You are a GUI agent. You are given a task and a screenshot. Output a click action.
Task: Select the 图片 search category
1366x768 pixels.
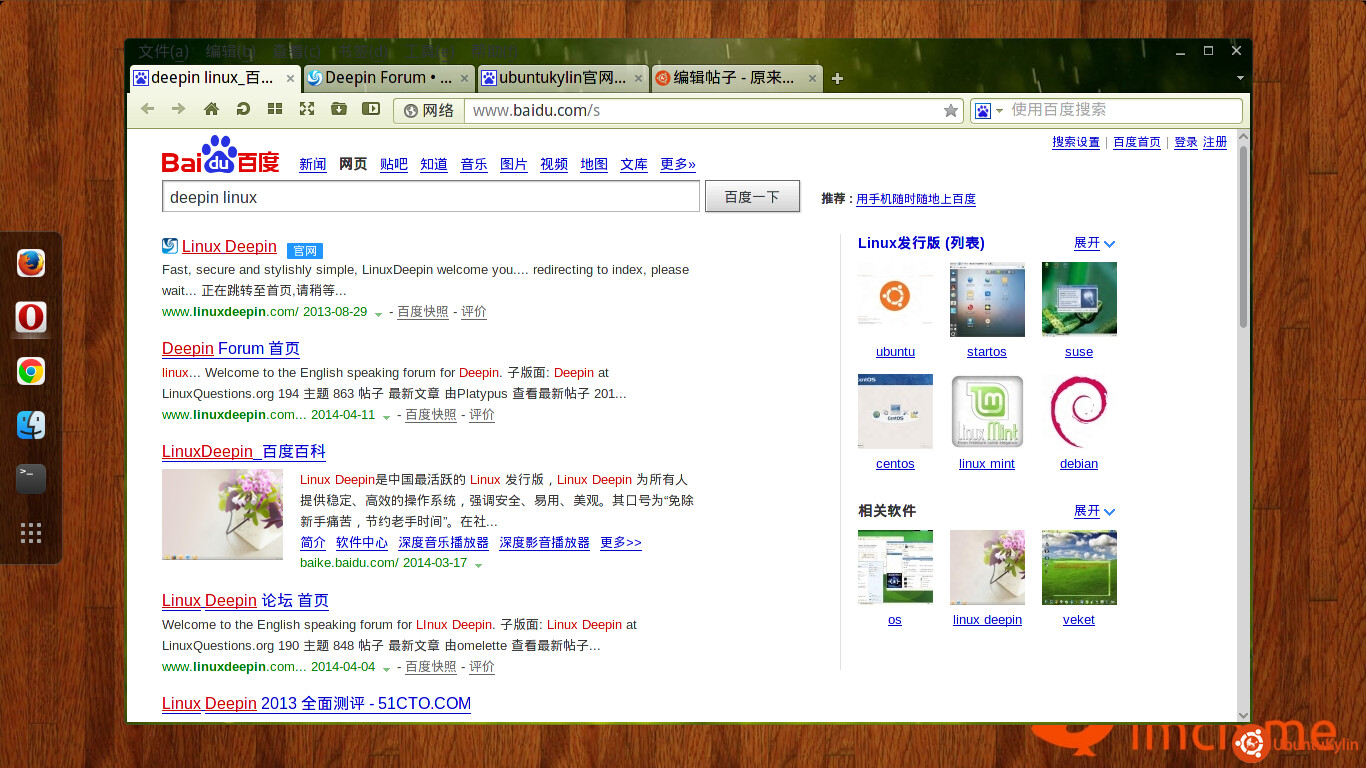coord(513,165)
